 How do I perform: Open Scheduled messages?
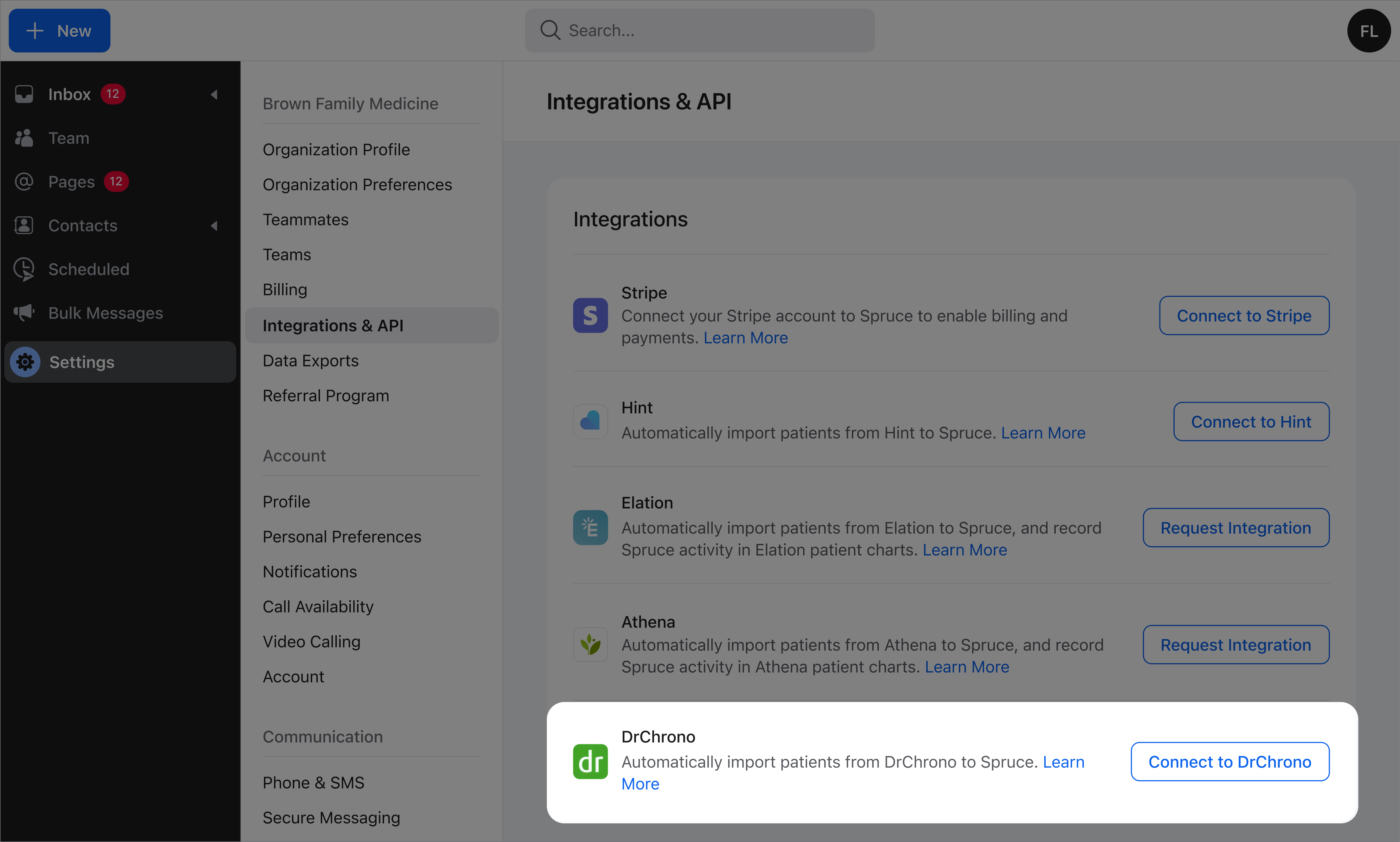120,269
